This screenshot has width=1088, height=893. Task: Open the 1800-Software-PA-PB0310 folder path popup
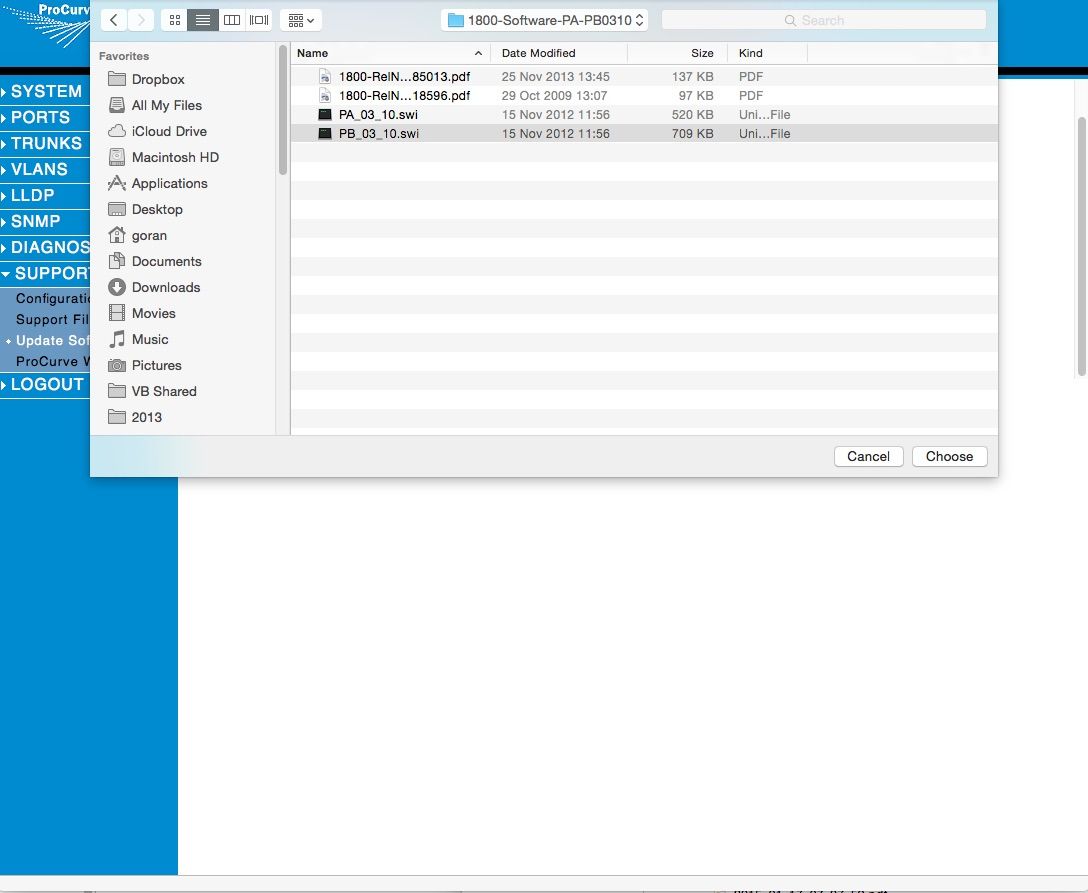(545, 20)
